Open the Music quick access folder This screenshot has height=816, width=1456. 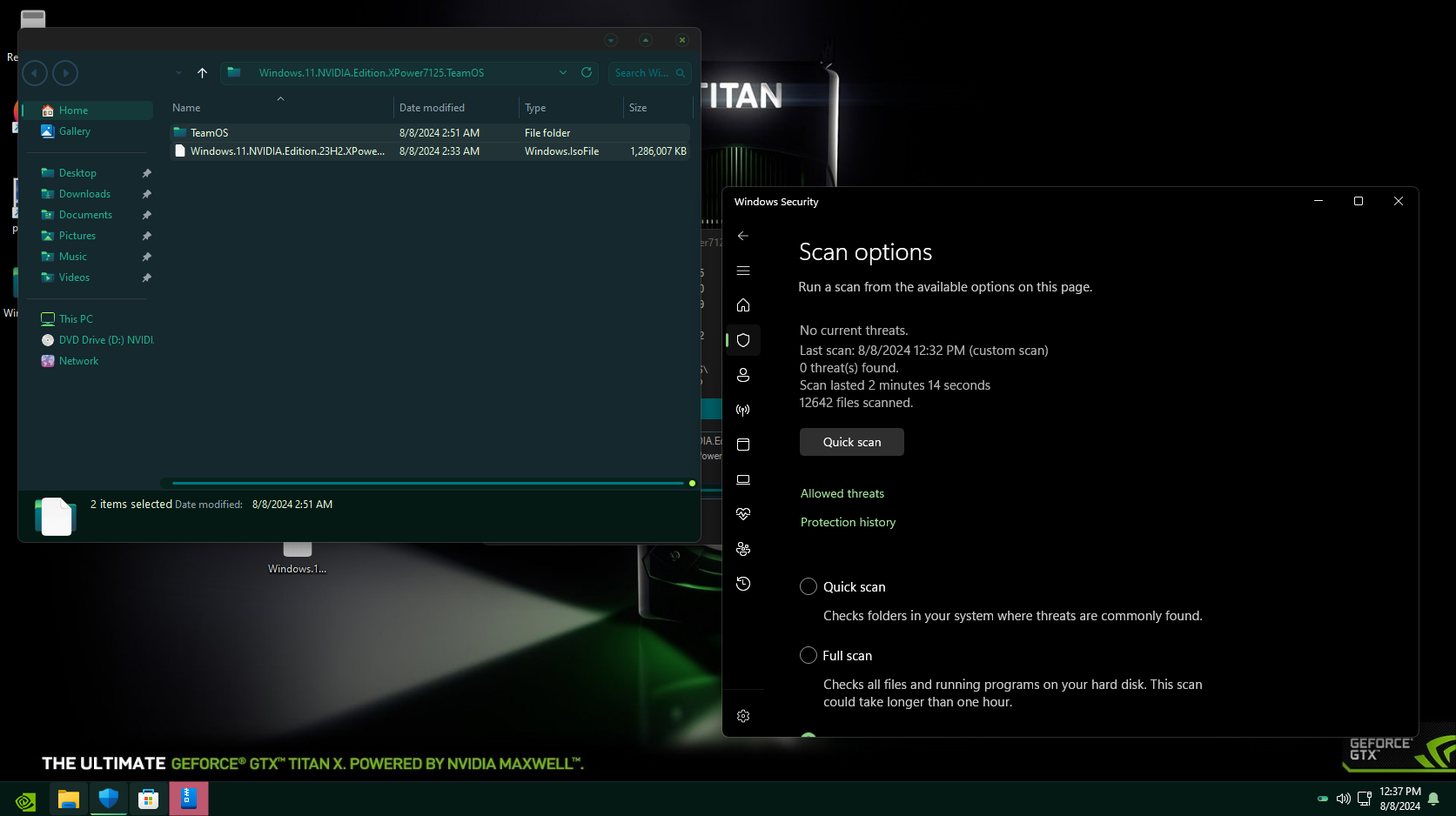click(x=73, y=257)
